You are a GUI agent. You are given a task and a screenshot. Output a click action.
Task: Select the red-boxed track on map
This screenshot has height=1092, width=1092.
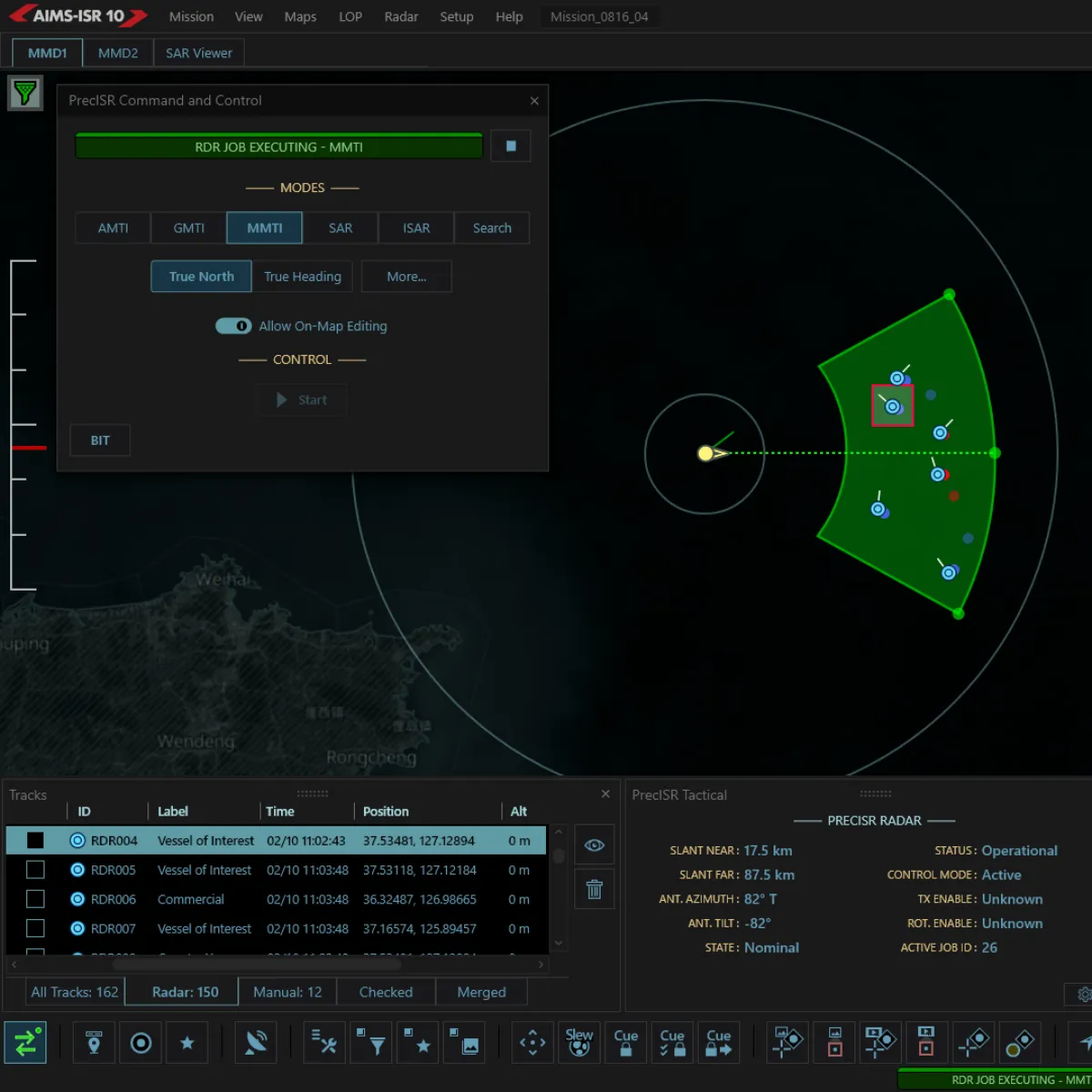tap(893, 406)
